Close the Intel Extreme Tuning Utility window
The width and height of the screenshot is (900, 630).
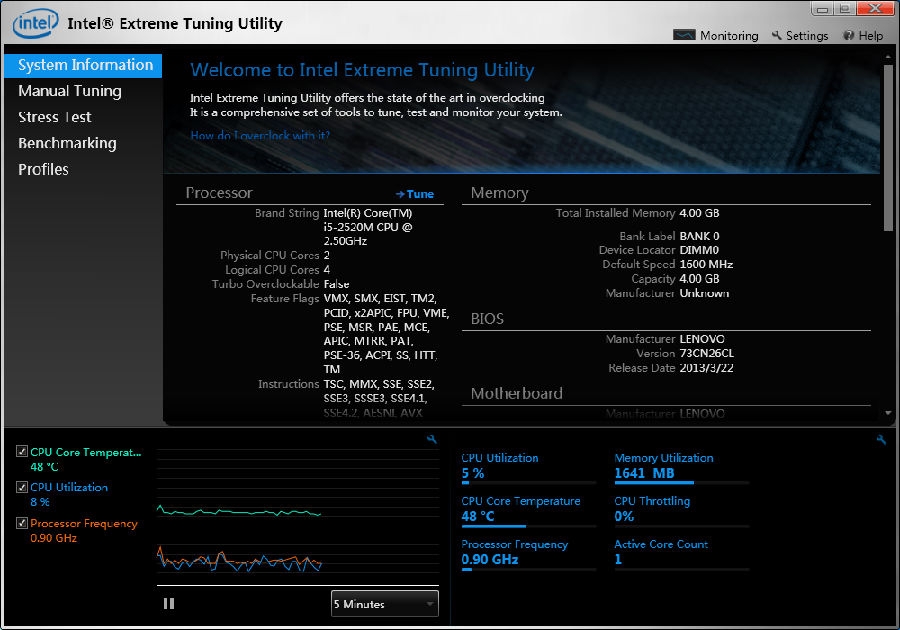[x=876, y=8]
